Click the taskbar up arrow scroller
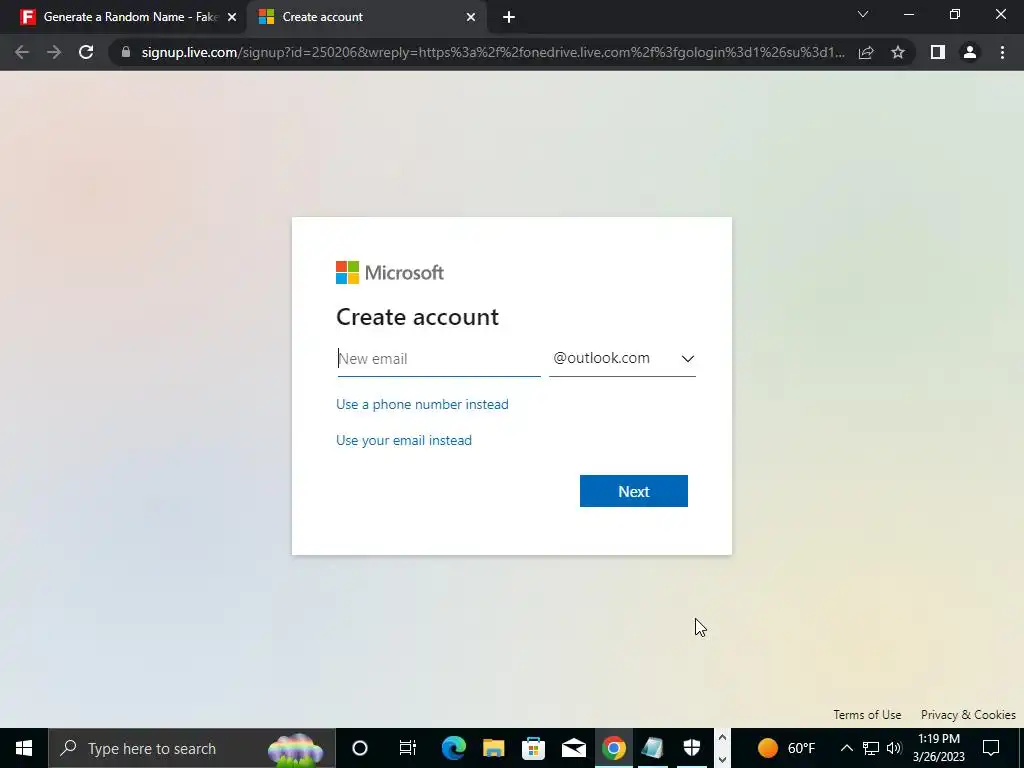Viewport: 1024px width, 768px height. pos(722,737)
